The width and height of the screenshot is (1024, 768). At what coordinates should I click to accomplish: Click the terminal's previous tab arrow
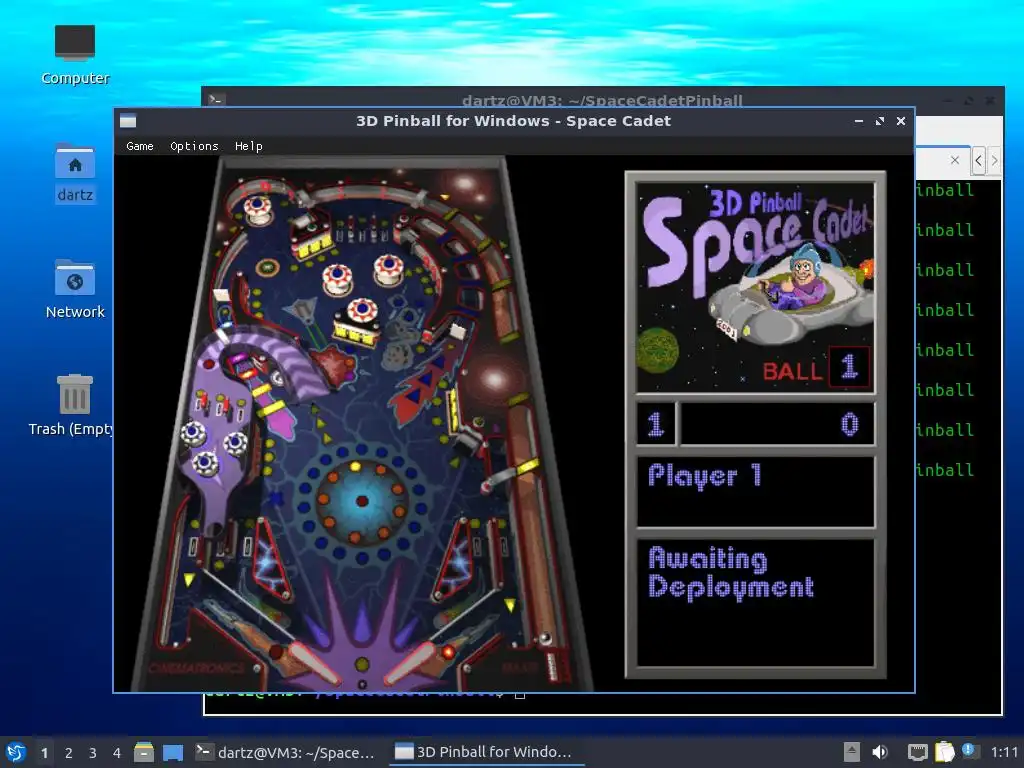click(x=978, y=160)
